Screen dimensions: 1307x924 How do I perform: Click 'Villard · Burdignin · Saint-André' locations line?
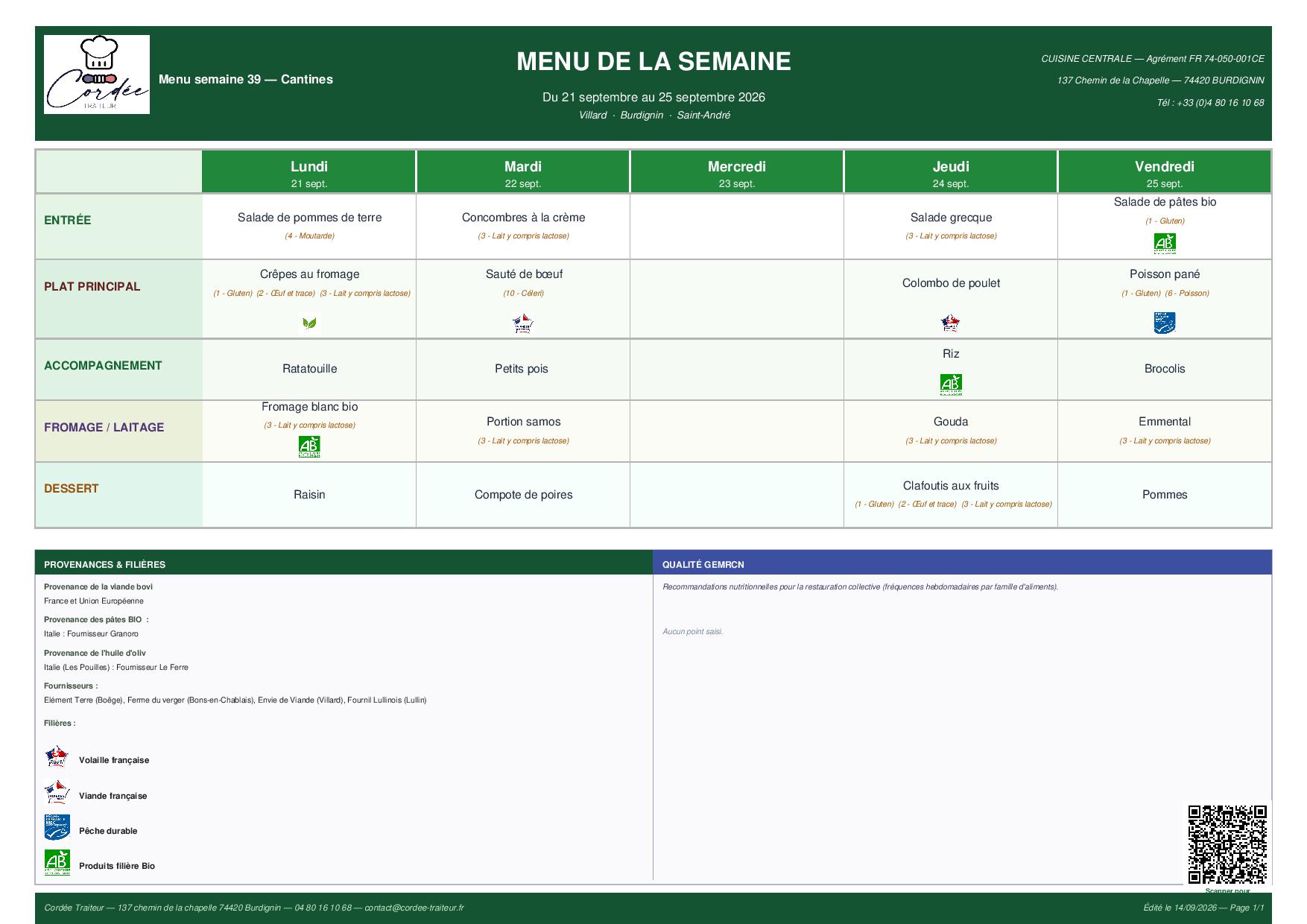pos(654,115)
